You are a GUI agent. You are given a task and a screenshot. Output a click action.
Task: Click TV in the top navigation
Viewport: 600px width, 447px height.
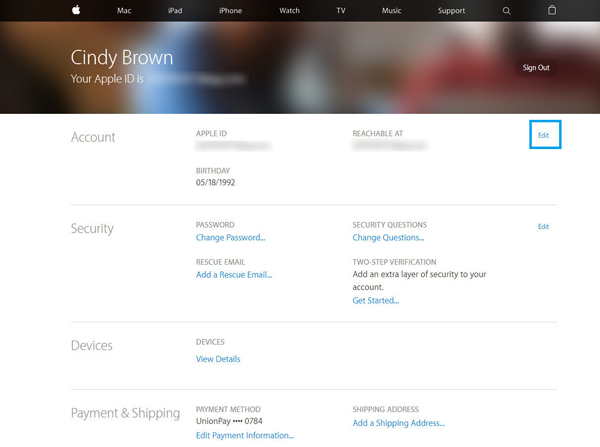click(x=341, y=11)
